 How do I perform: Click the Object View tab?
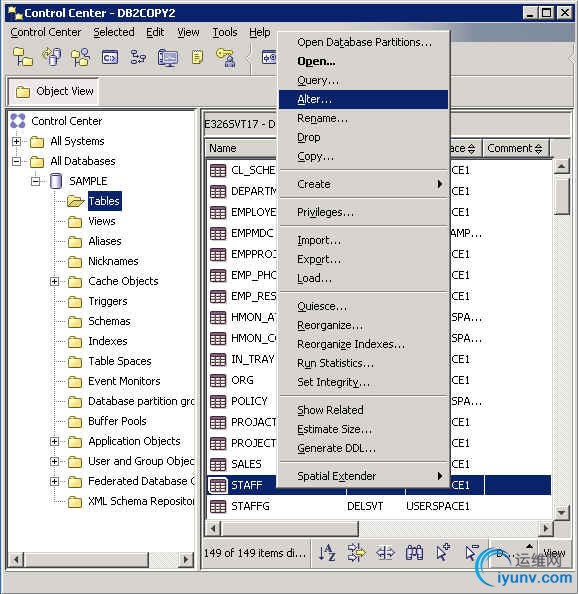(53, 91)
